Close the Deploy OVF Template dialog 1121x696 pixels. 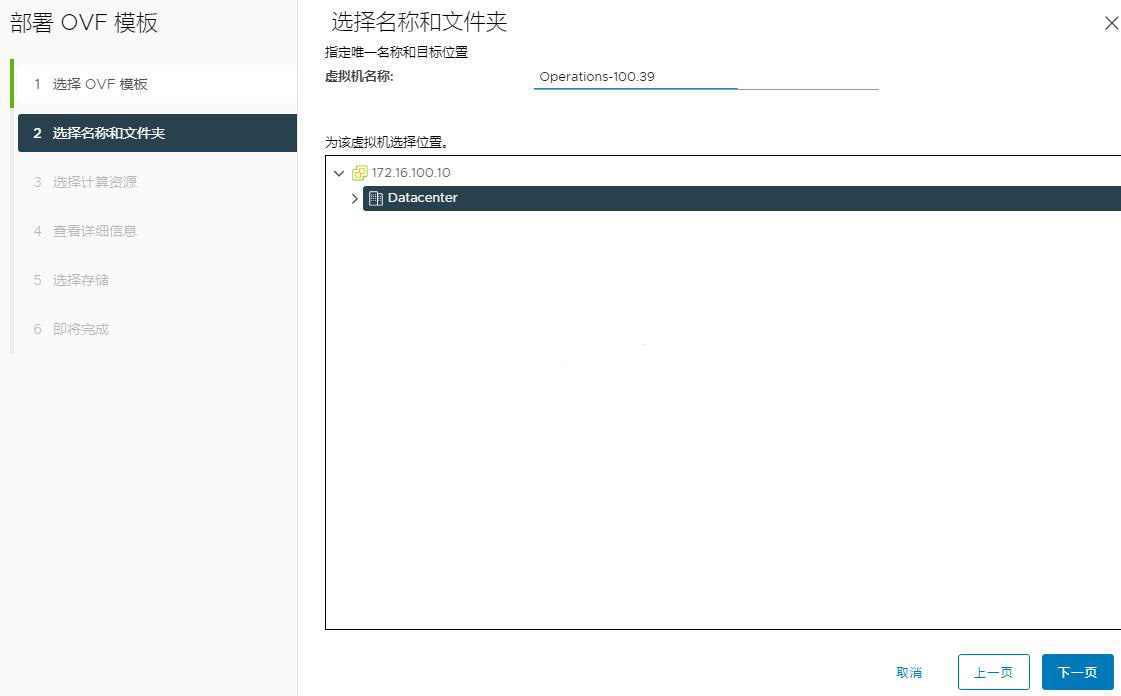[1110, 23]
